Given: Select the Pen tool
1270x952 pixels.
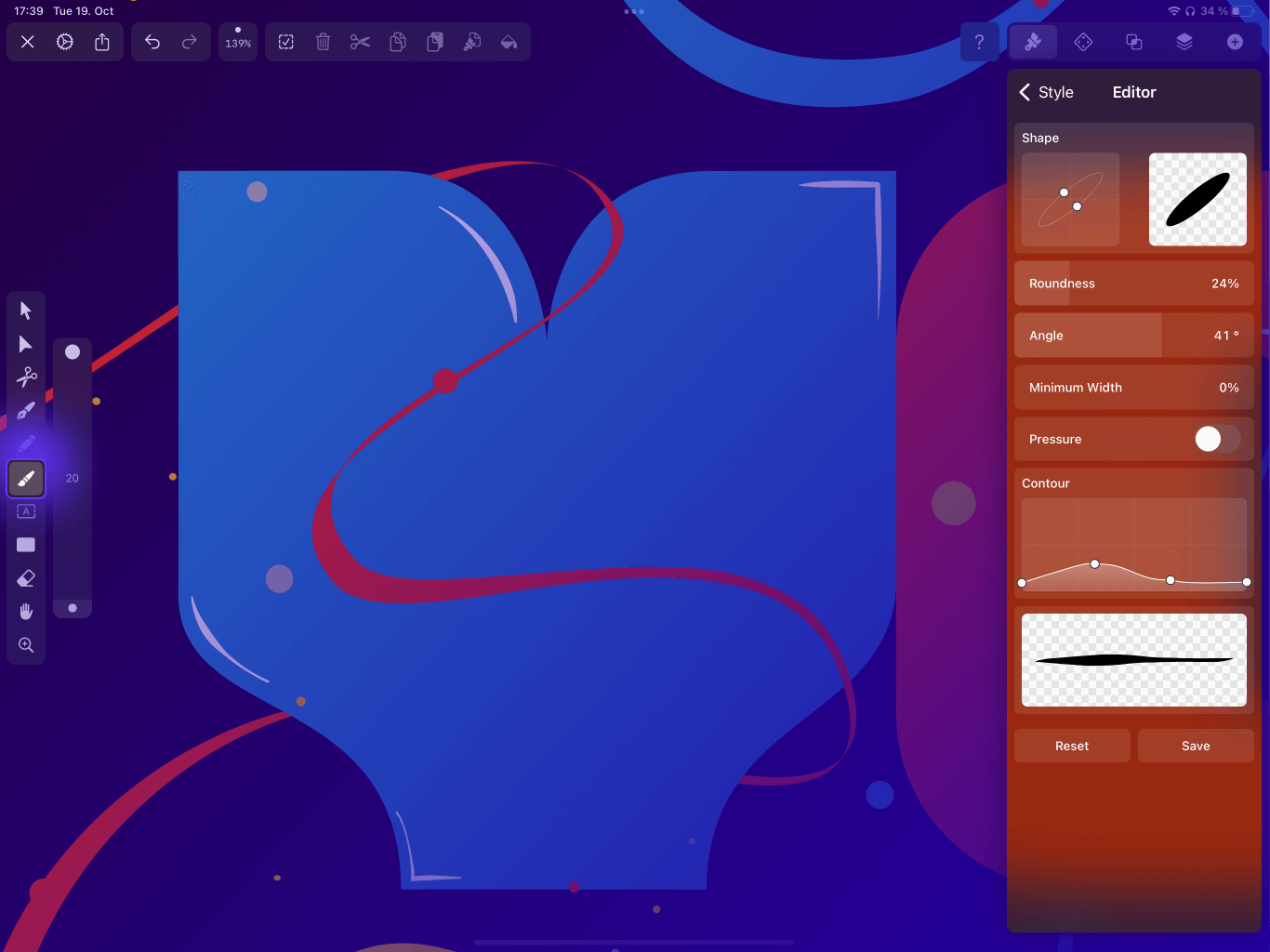Looking at the screenshot, I should [26, 410].
